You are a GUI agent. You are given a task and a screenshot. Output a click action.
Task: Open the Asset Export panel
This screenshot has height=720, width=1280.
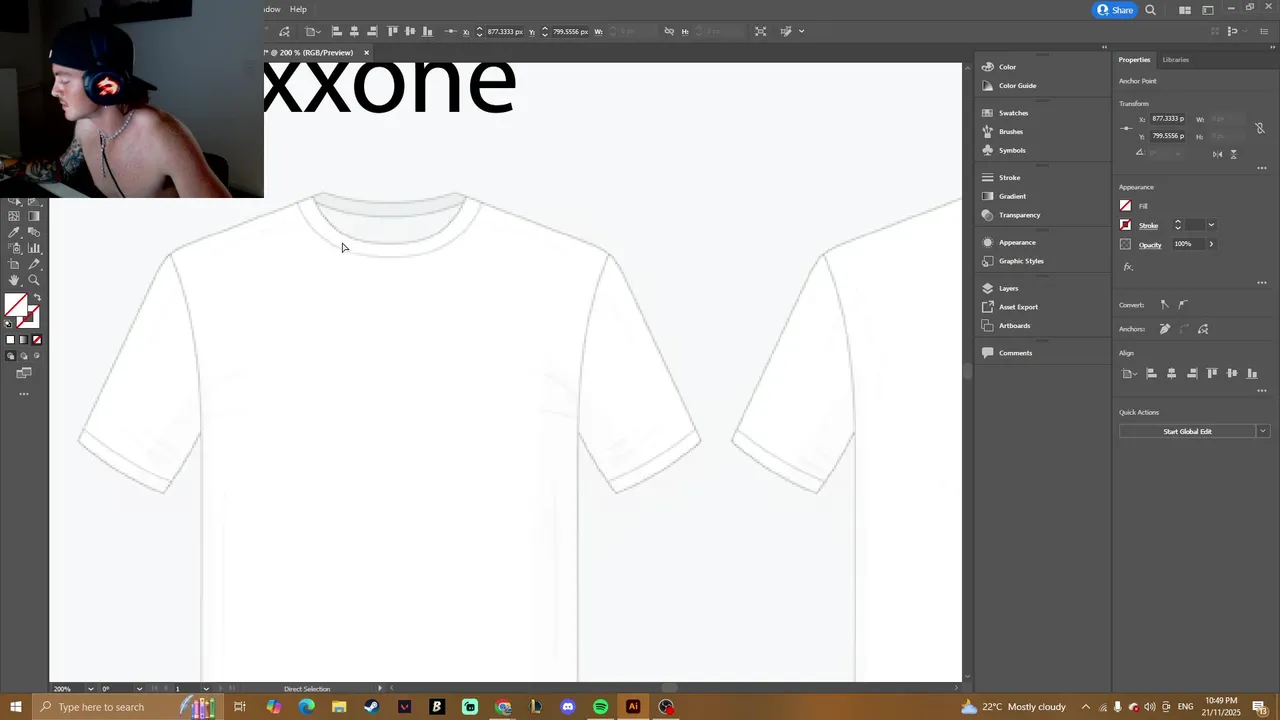click(1018, 307)
